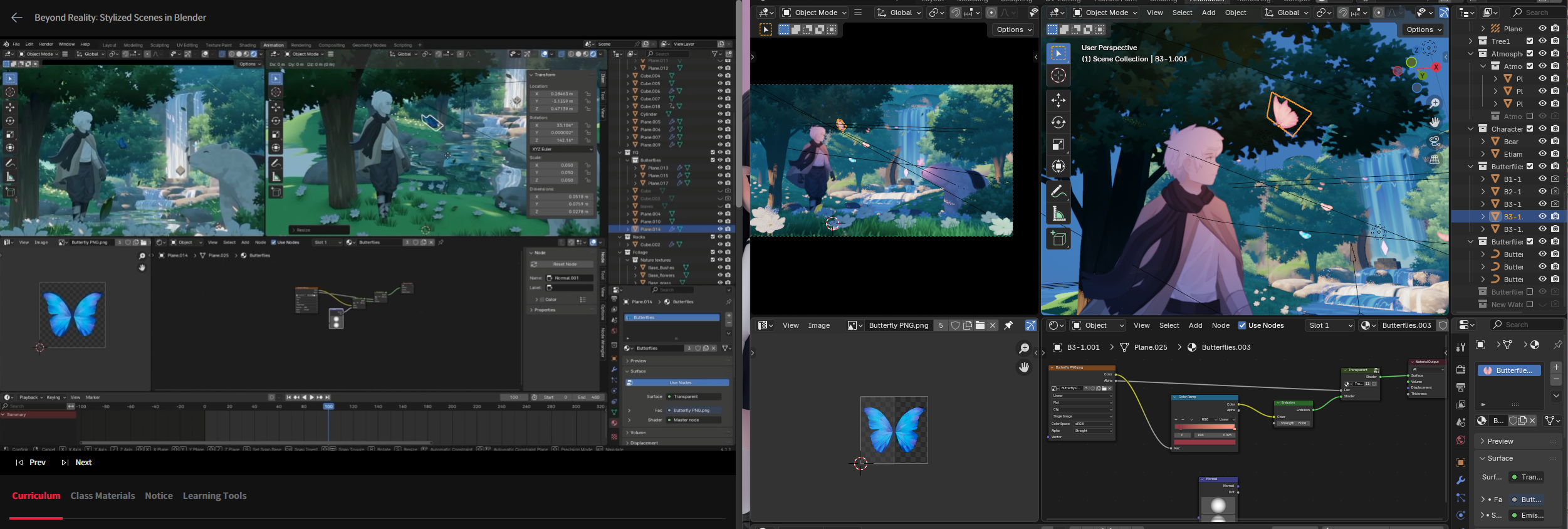This screenshot has height=529, width=1568.
Task: Open the Render properties tab
Action: click(1461, 370)
